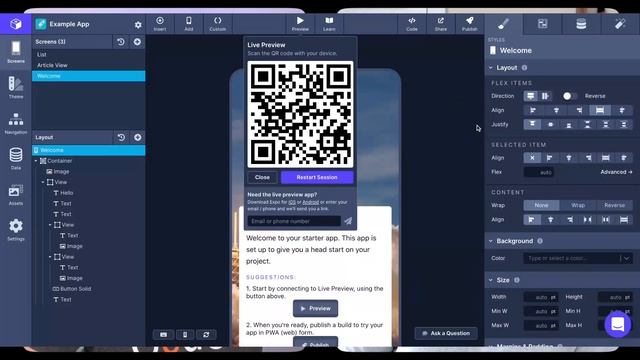This screenshot has height=360, width=640.
Task: Open the Navigation sidebar section
Action: [16, 123]
